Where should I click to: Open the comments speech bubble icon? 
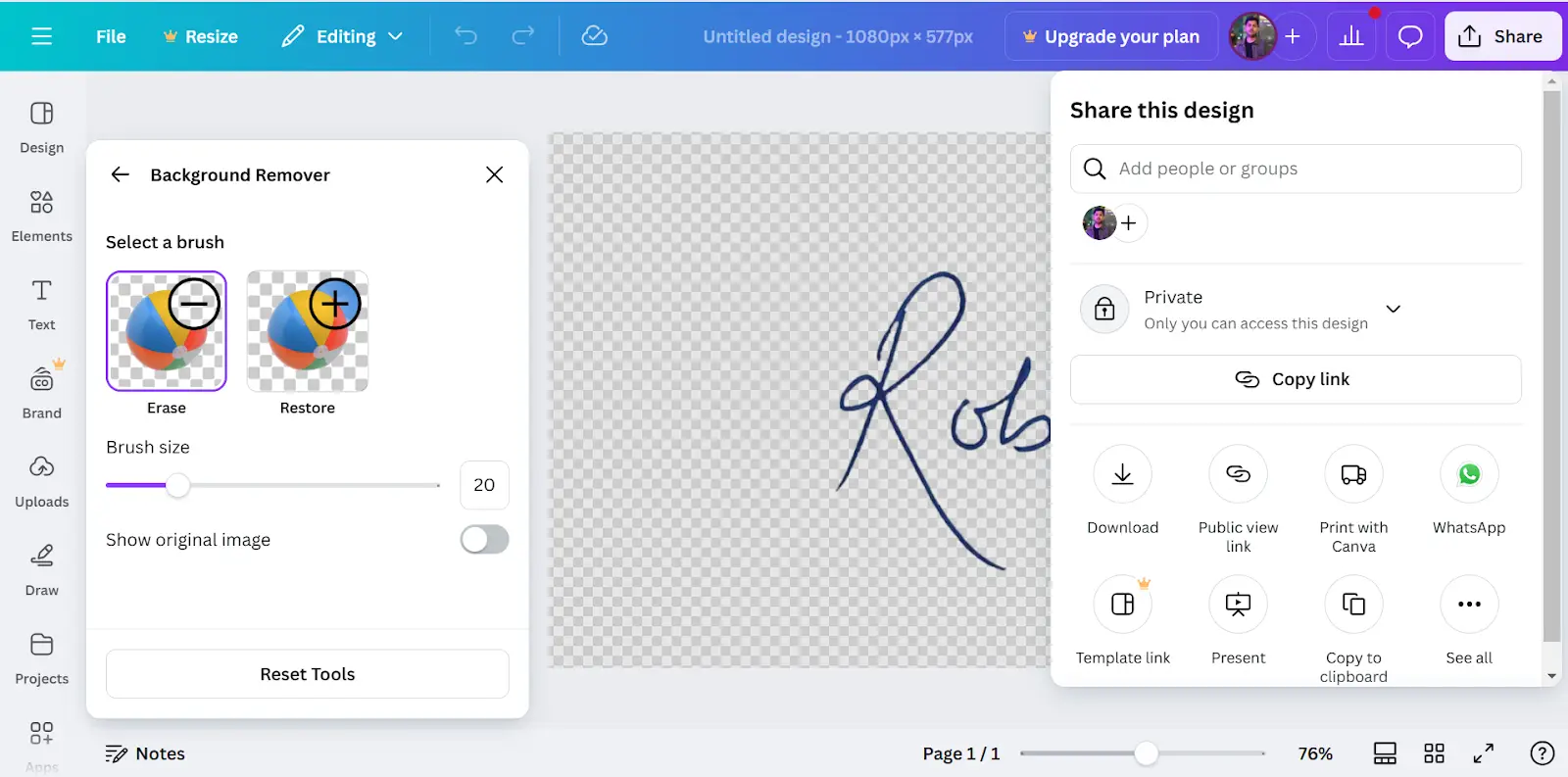tap(1410, 36)
